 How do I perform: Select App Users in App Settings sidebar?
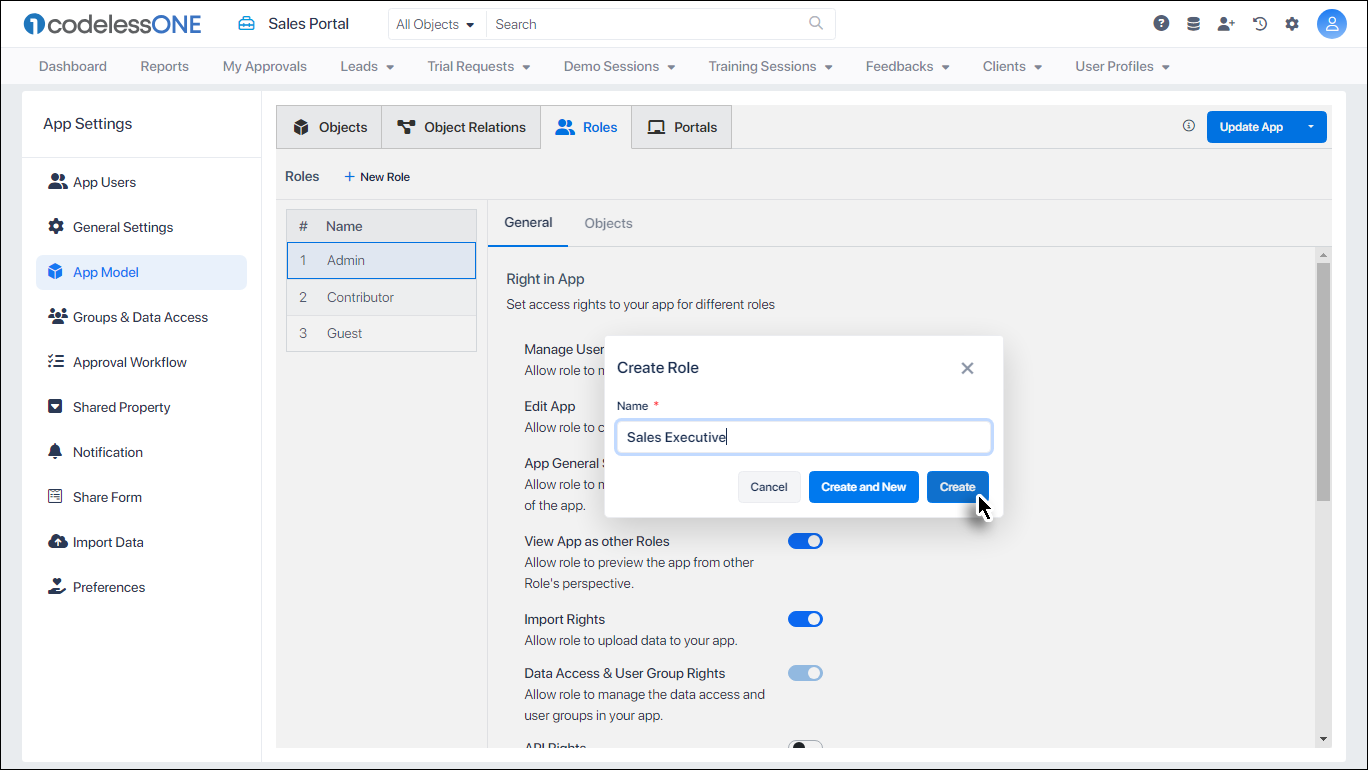(x=104, y=181)
